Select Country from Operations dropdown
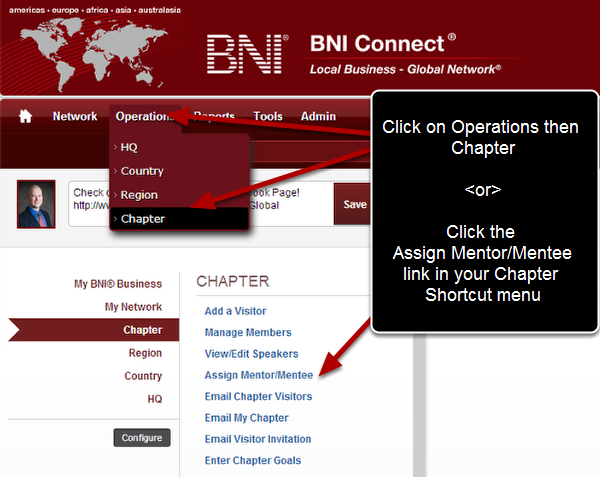The image size is (600, 477). point(142,171)
